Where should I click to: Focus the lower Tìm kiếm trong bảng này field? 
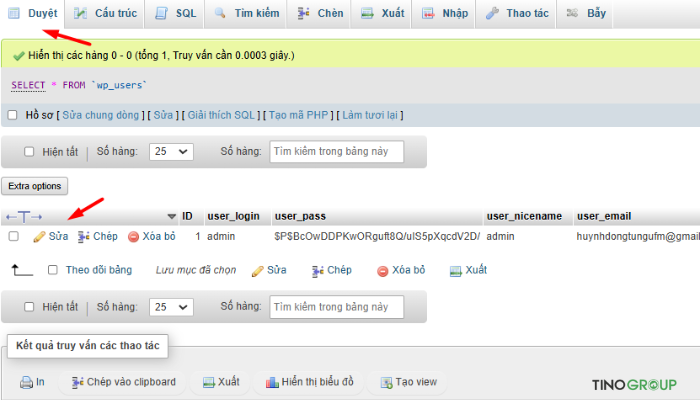337,307
